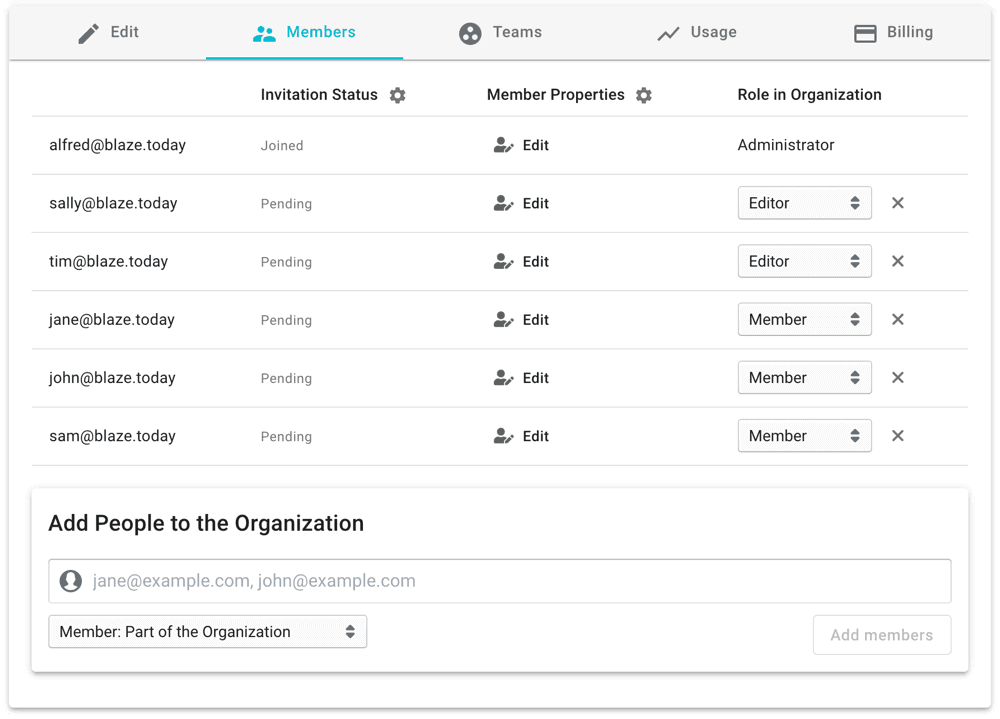This screenshot has height=719, width=1000.
Task: Switch to the Teams tab
Action: pyautogui.click(x=500, y=32)
